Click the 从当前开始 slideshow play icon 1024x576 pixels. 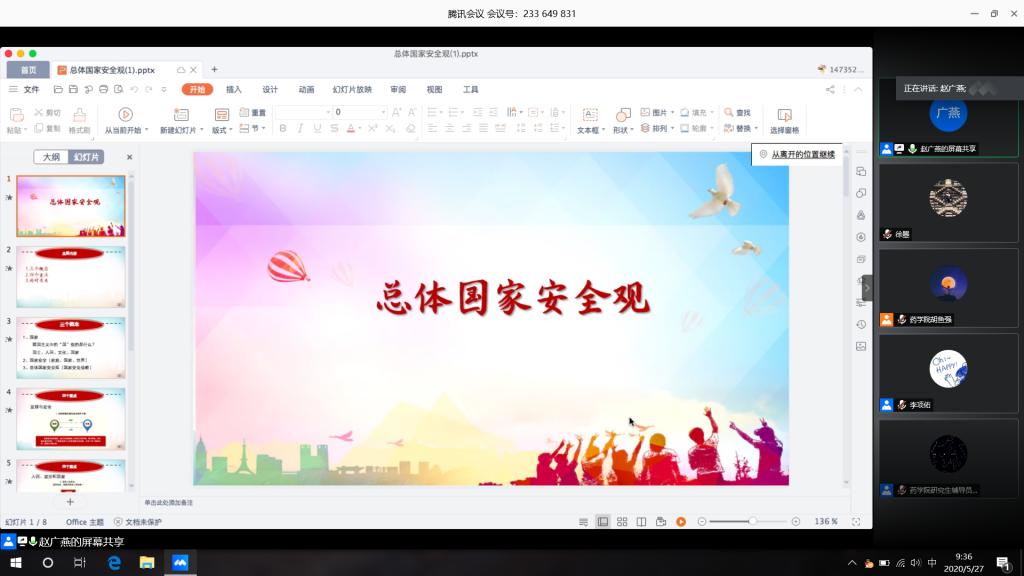point(125,114)
